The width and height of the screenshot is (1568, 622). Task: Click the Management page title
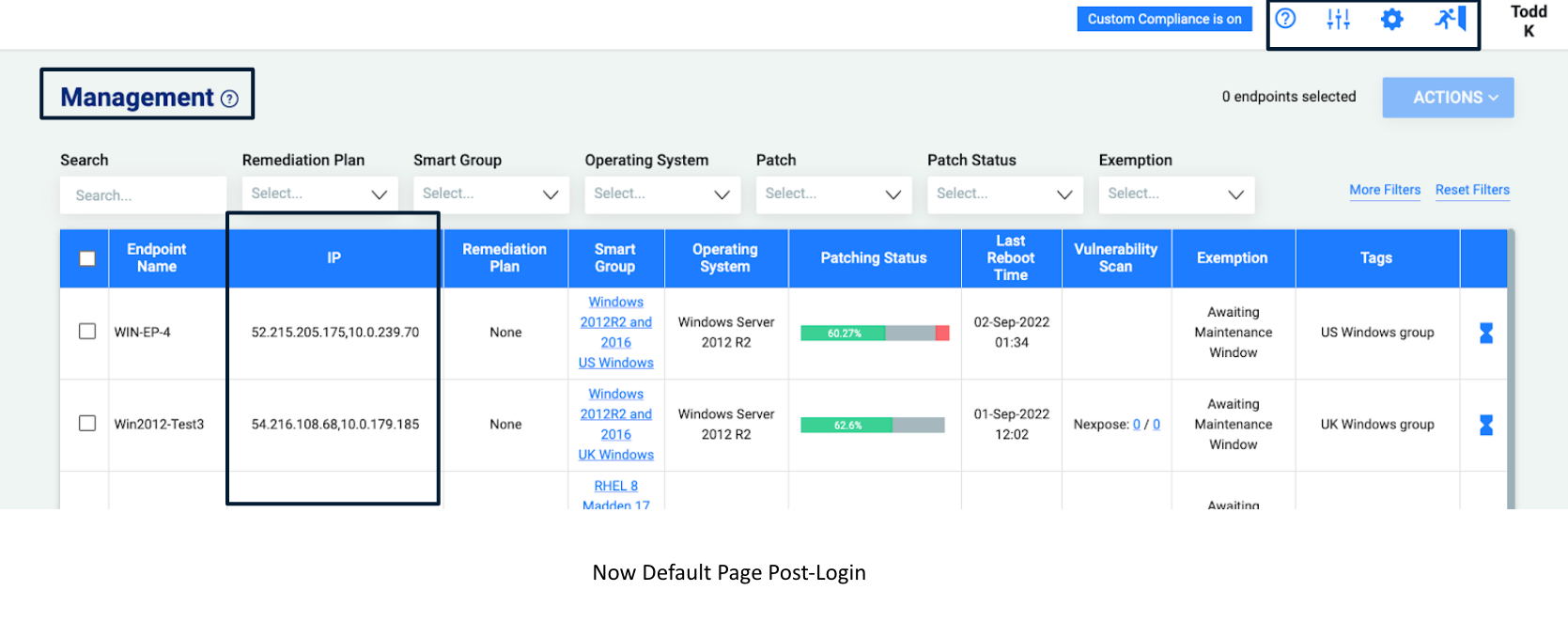[x=137, y=98]
